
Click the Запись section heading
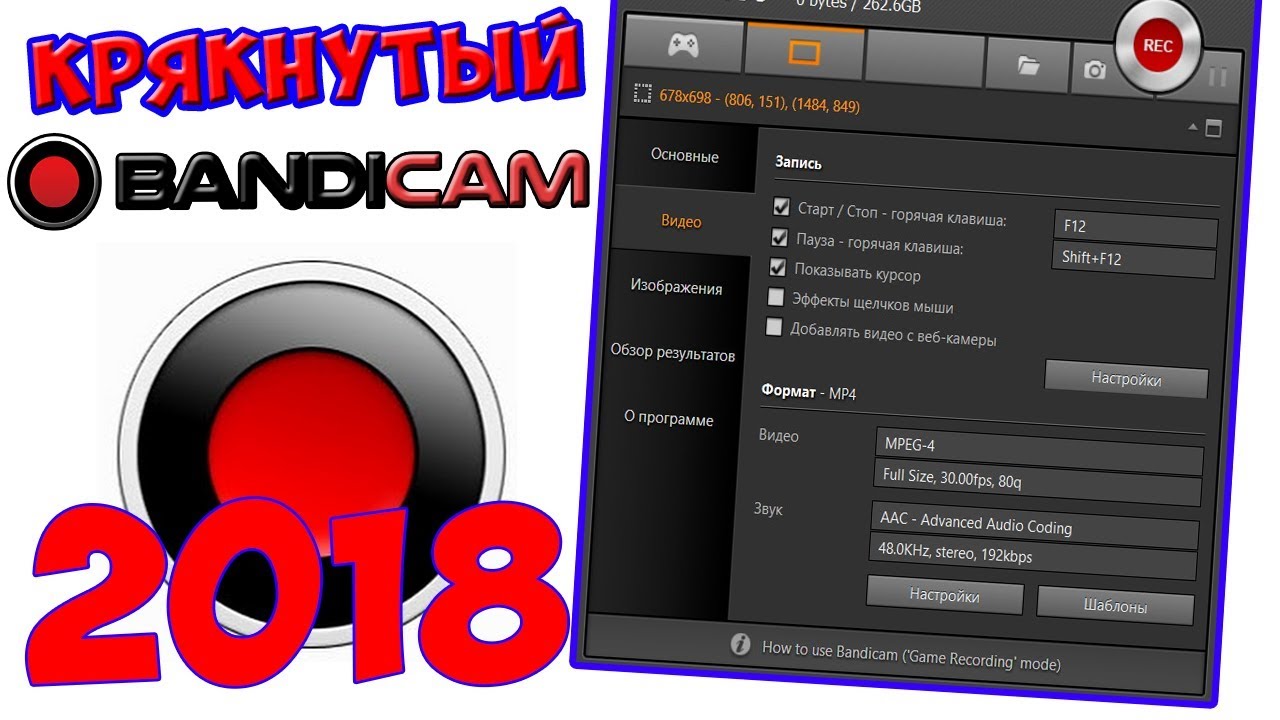[798, 162]
